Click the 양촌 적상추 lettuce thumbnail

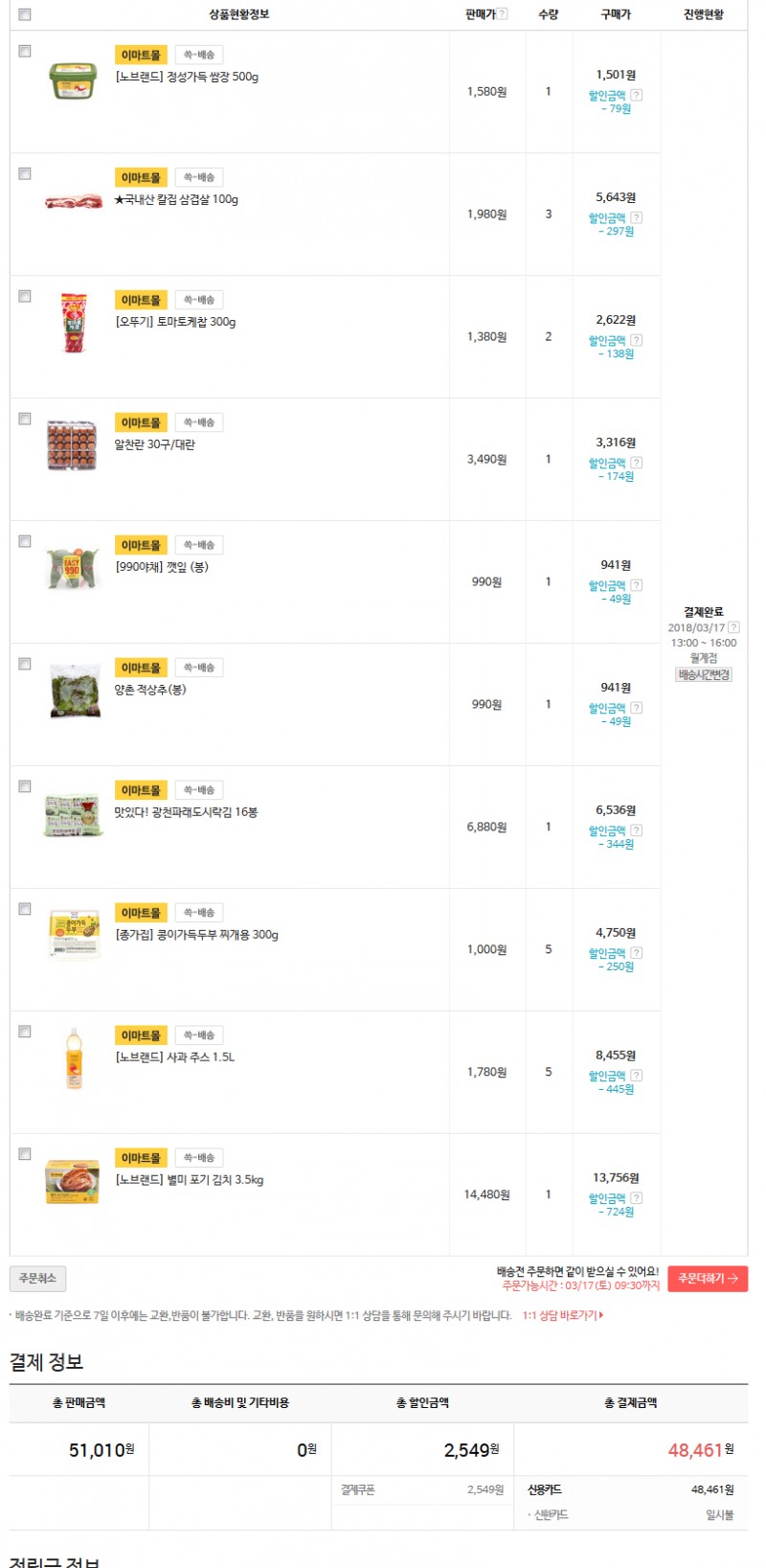75,691
